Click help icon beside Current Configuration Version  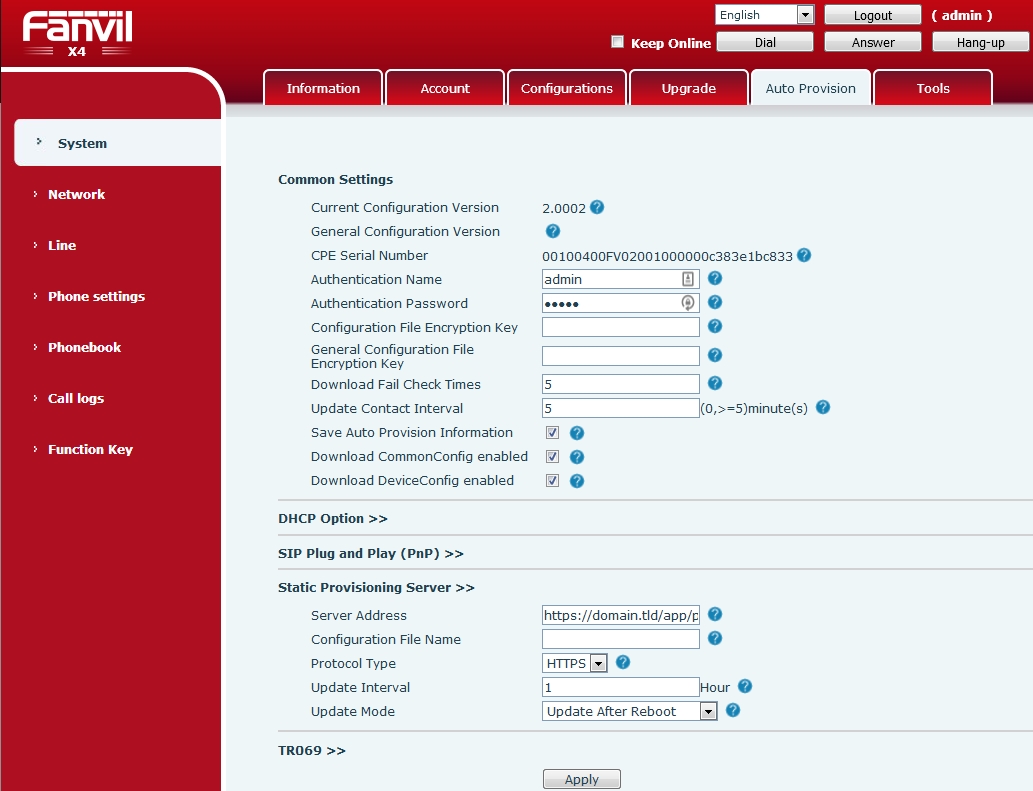(x=597, y=208)
